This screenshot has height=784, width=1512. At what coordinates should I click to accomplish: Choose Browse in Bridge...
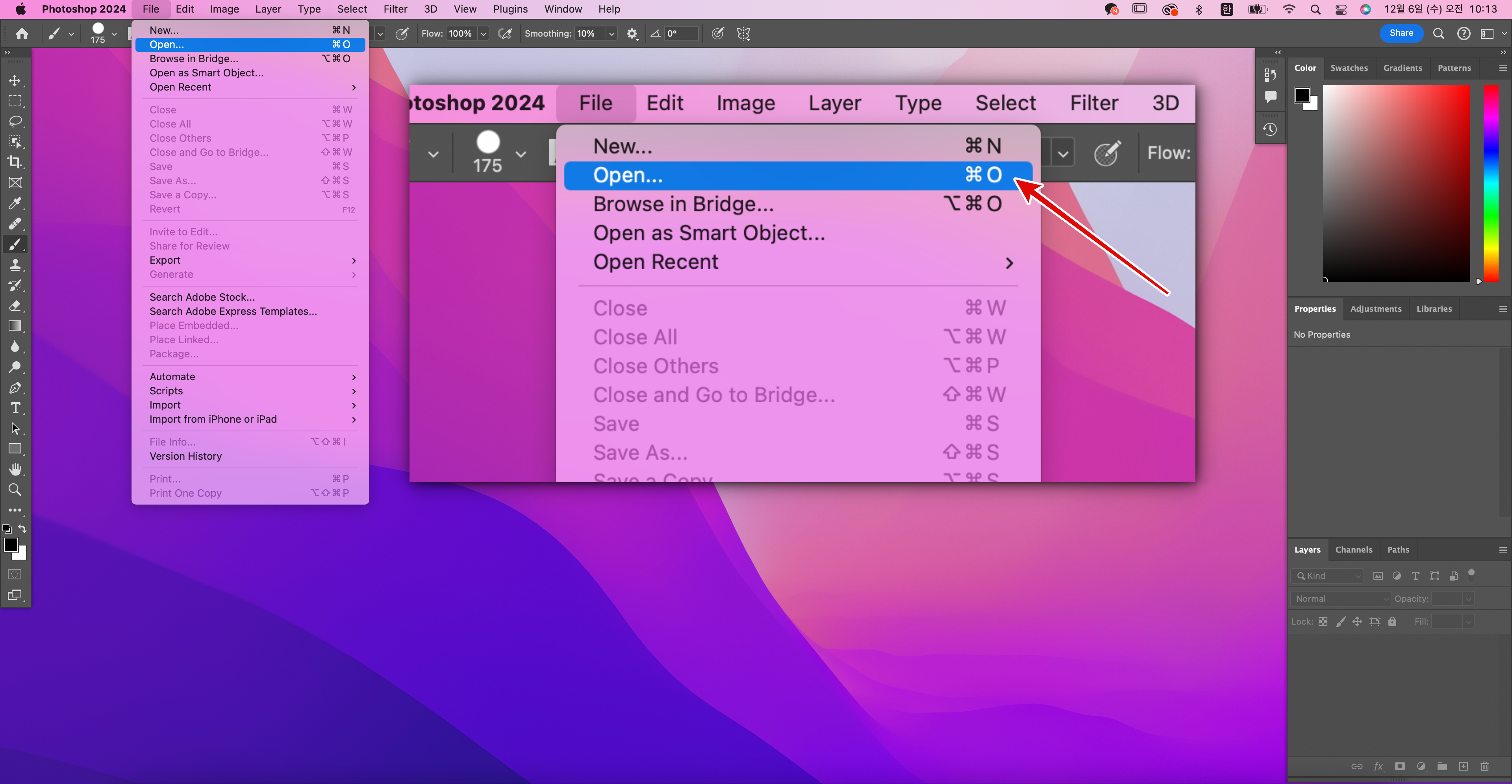pyautogui.click(x=250, y=59)
